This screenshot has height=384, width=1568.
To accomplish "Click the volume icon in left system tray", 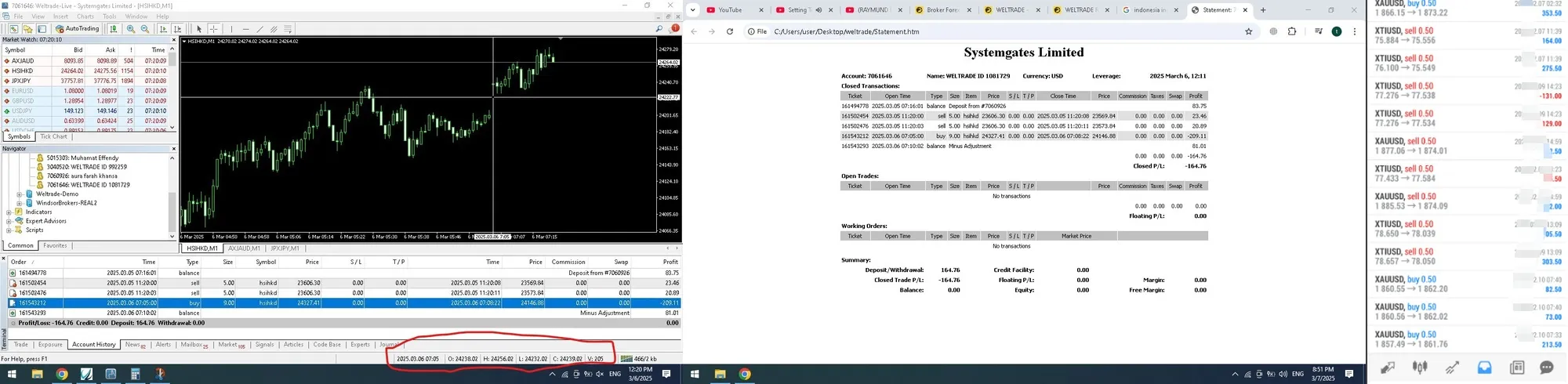I will coord(600,374).
